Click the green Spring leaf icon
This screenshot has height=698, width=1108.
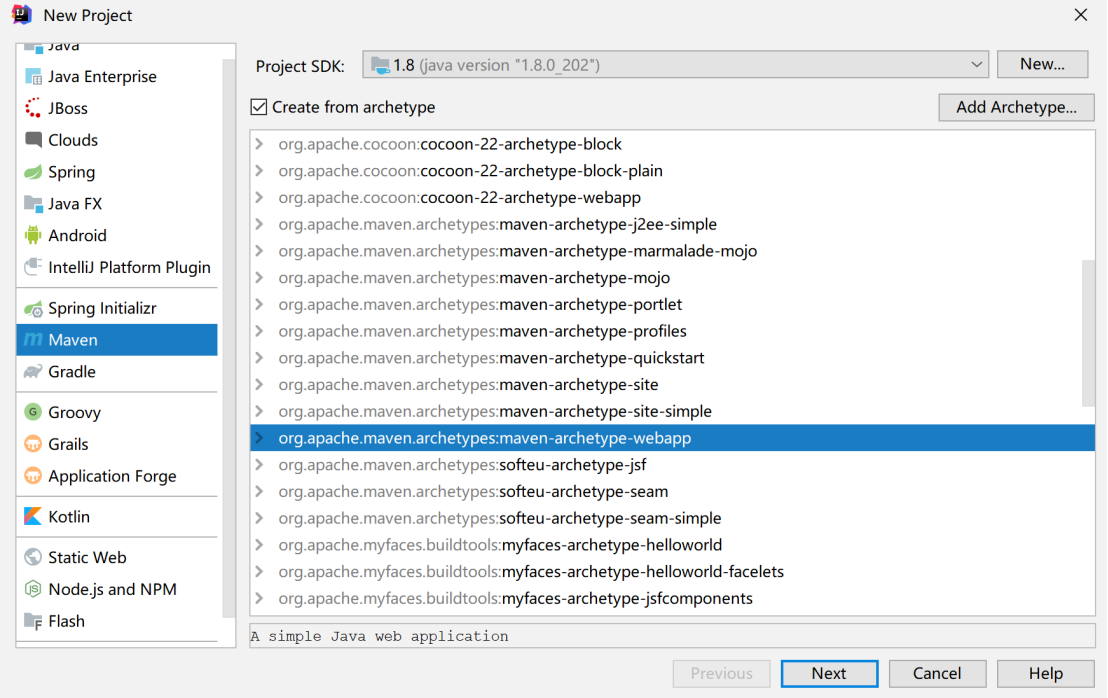(x=33, y=172)
